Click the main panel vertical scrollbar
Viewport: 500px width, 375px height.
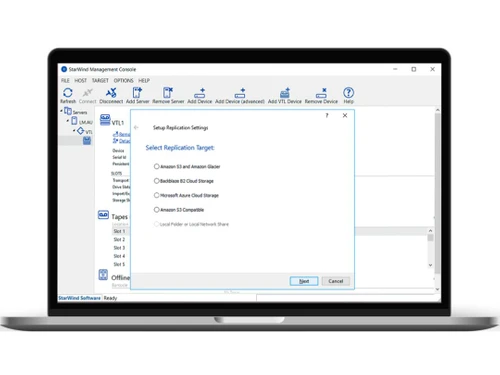[437, 193]
